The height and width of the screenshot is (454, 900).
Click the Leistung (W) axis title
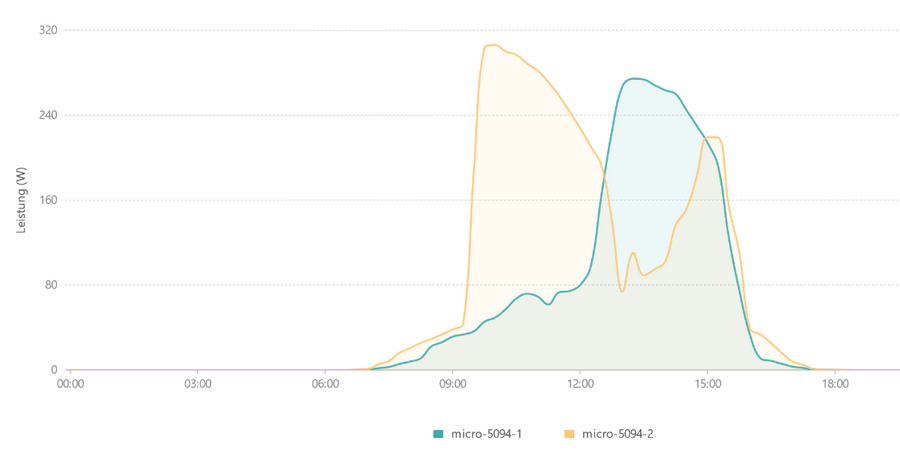pyautogui.click(x=21, y=200)
